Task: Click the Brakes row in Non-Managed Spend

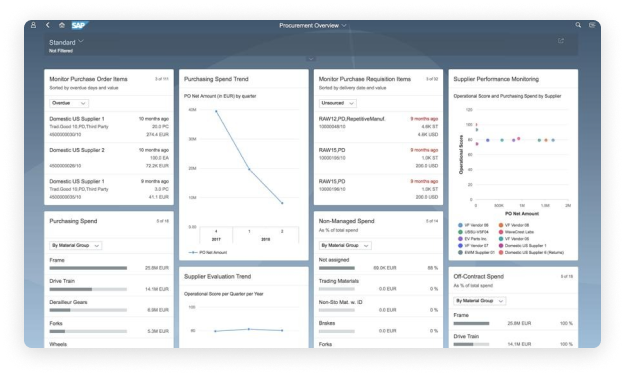Action: click(x=378, y=327)
